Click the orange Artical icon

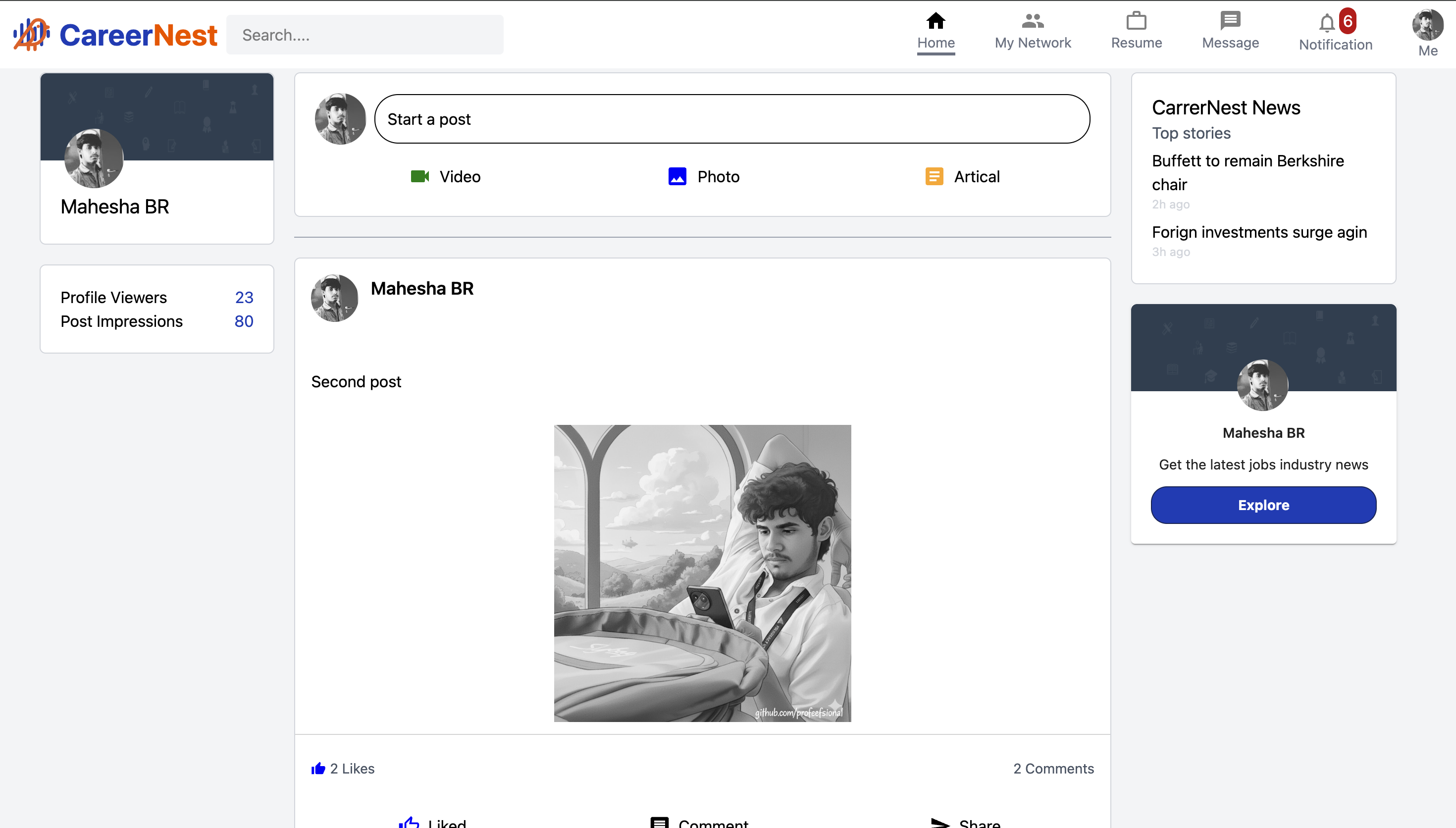[934, 176]
